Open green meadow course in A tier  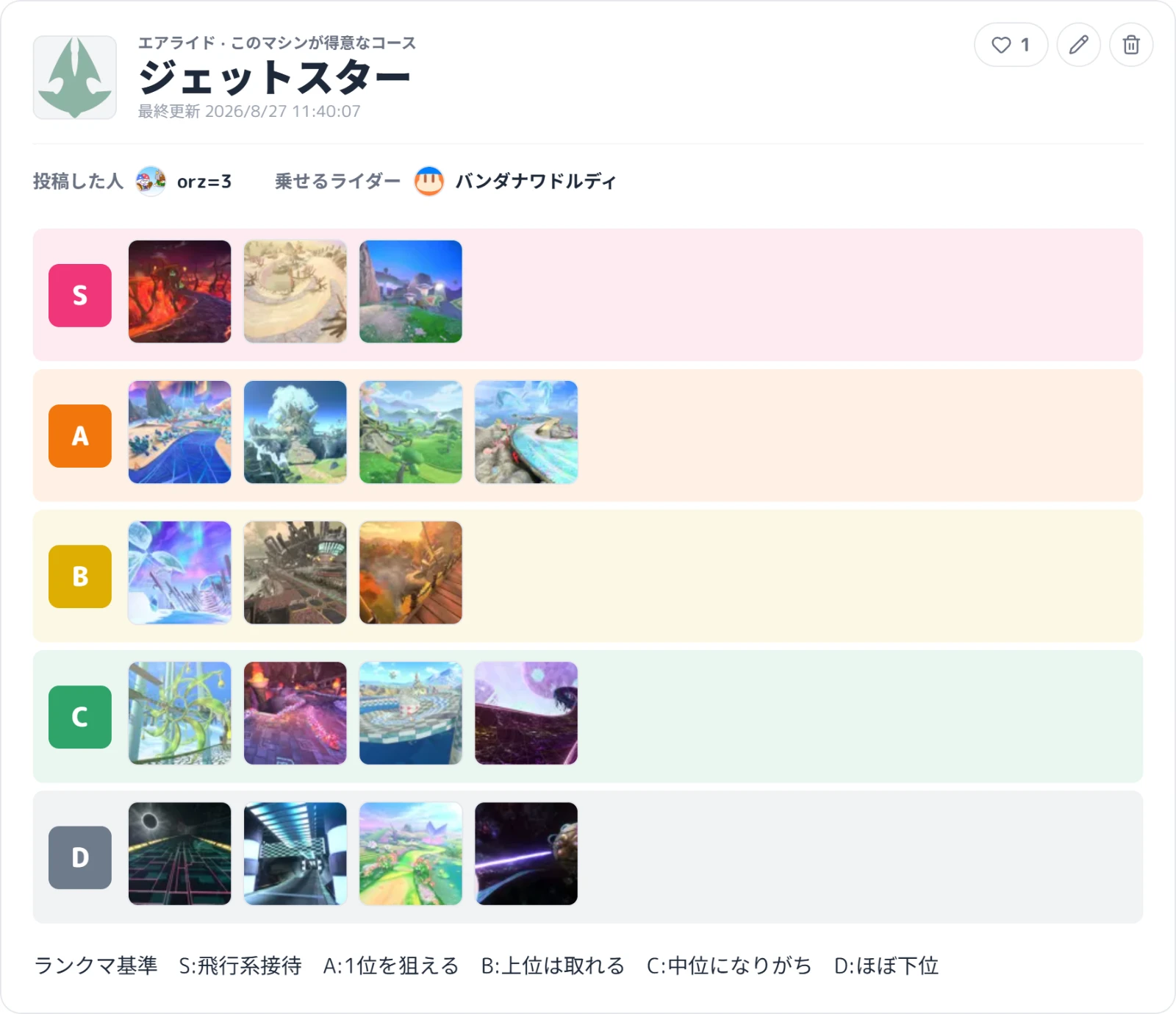coord(411,432)
